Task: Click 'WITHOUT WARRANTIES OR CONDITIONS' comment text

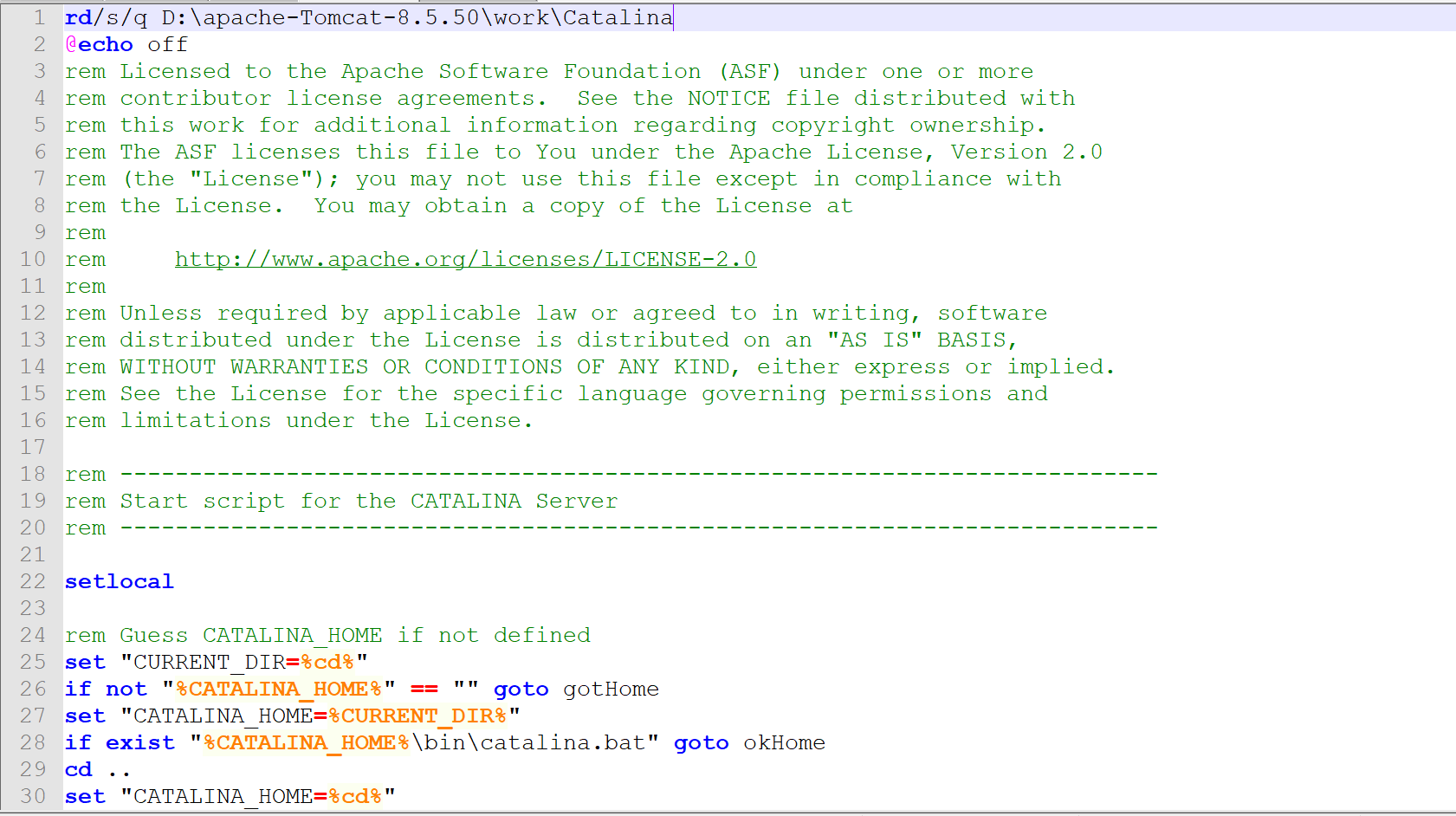Action: [341, 366]
